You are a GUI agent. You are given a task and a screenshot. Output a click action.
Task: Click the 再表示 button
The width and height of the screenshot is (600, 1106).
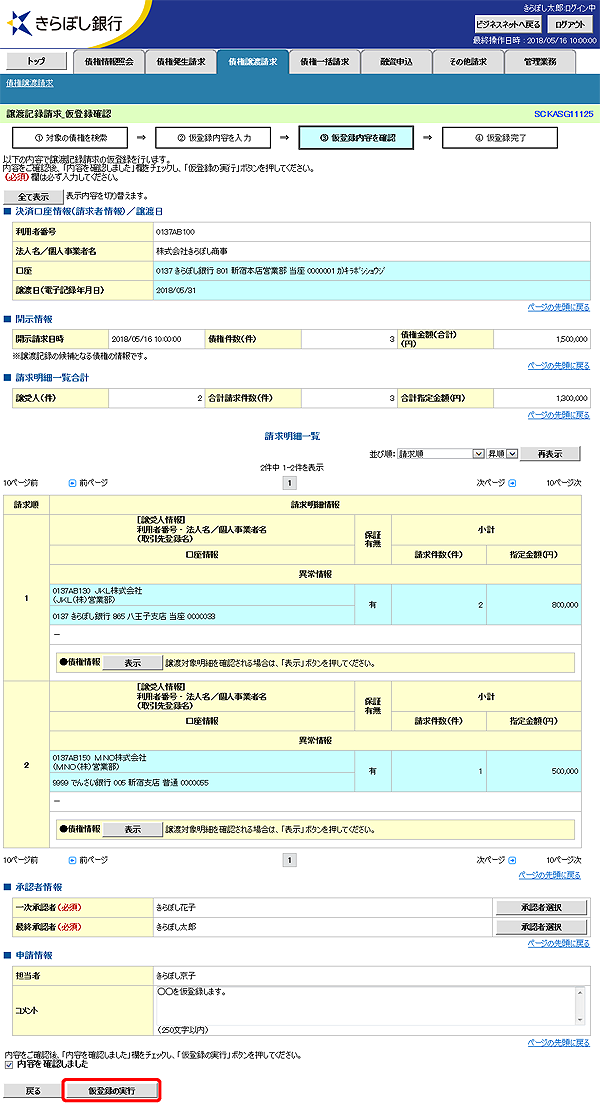point(550,454)
